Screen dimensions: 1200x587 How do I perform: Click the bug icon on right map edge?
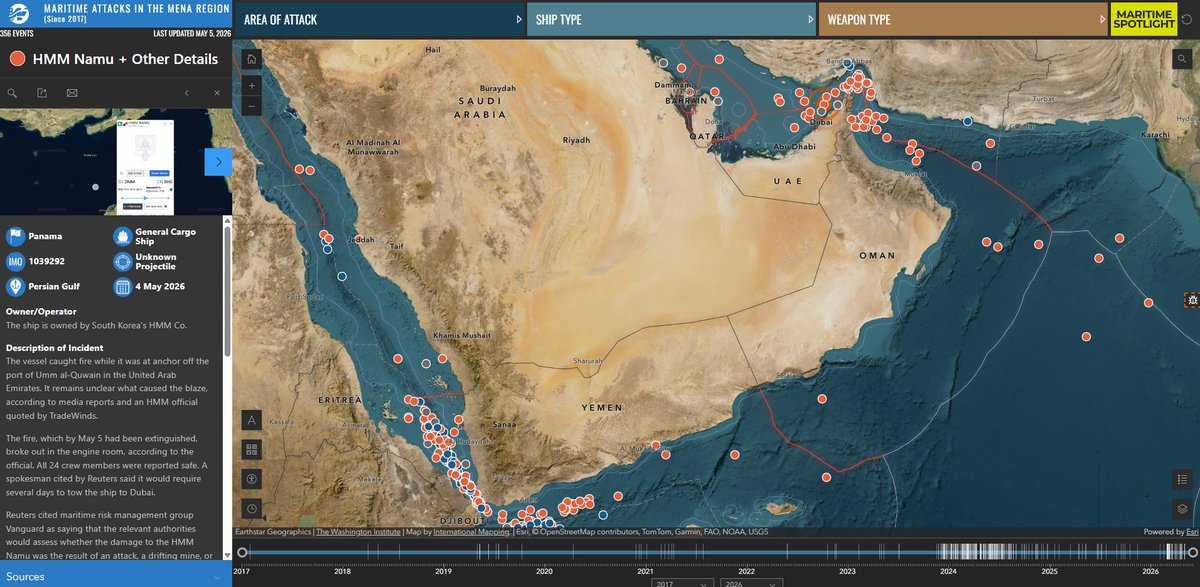pyautogui.click(x=1191, y=299)
